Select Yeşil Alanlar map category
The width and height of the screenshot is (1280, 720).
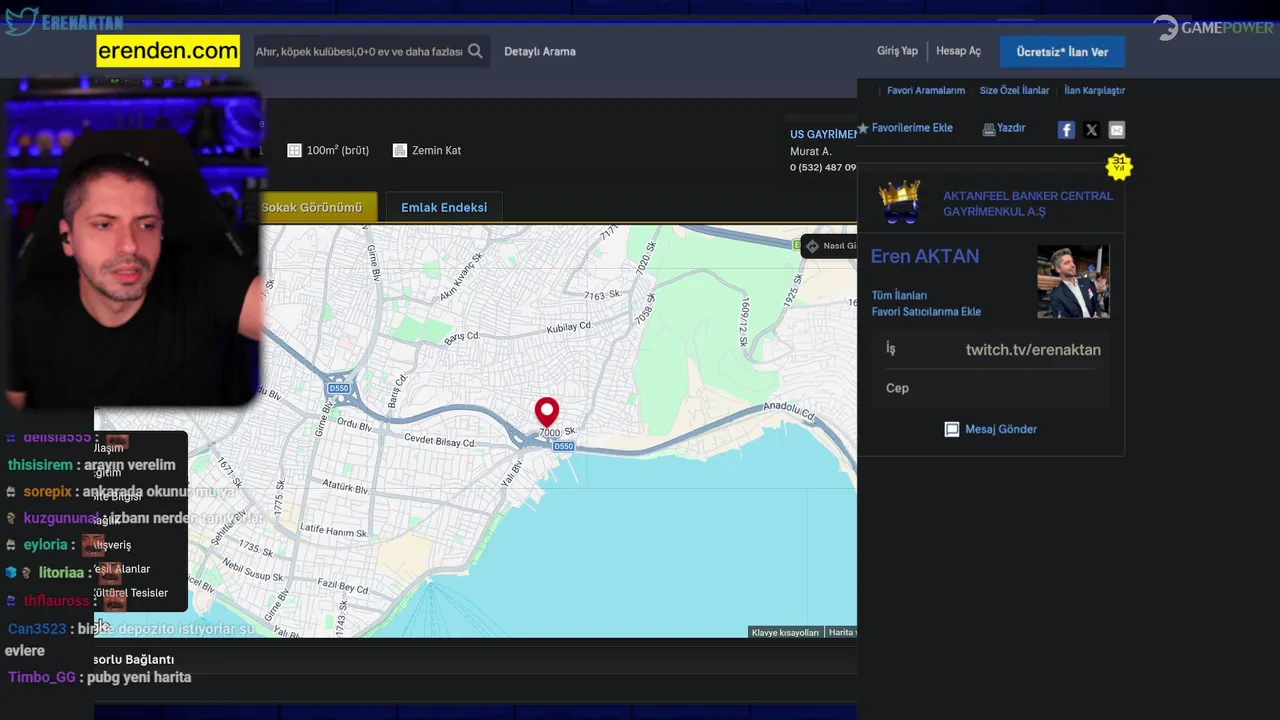121,569
